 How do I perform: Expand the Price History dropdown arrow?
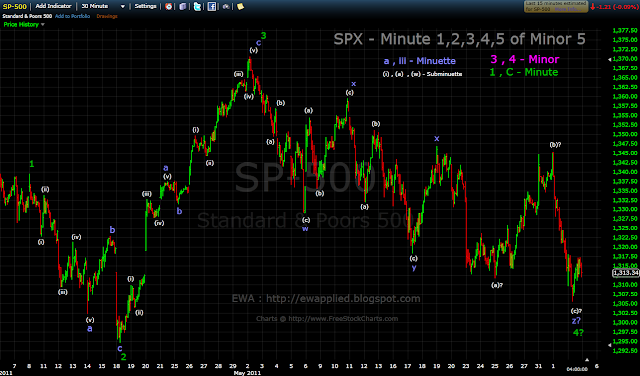pyautogui.click(x=43, y=24)
